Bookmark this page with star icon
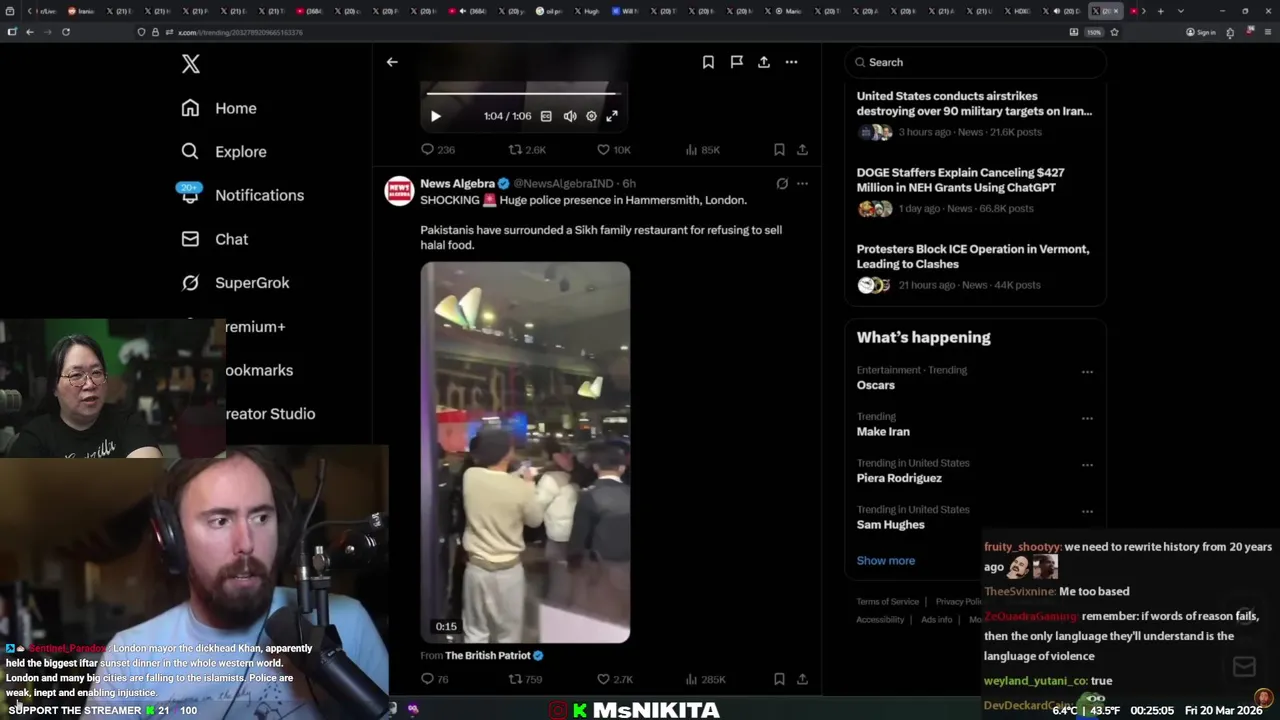The width and height of the screenshot is (1280, 720). point(1114,32)
